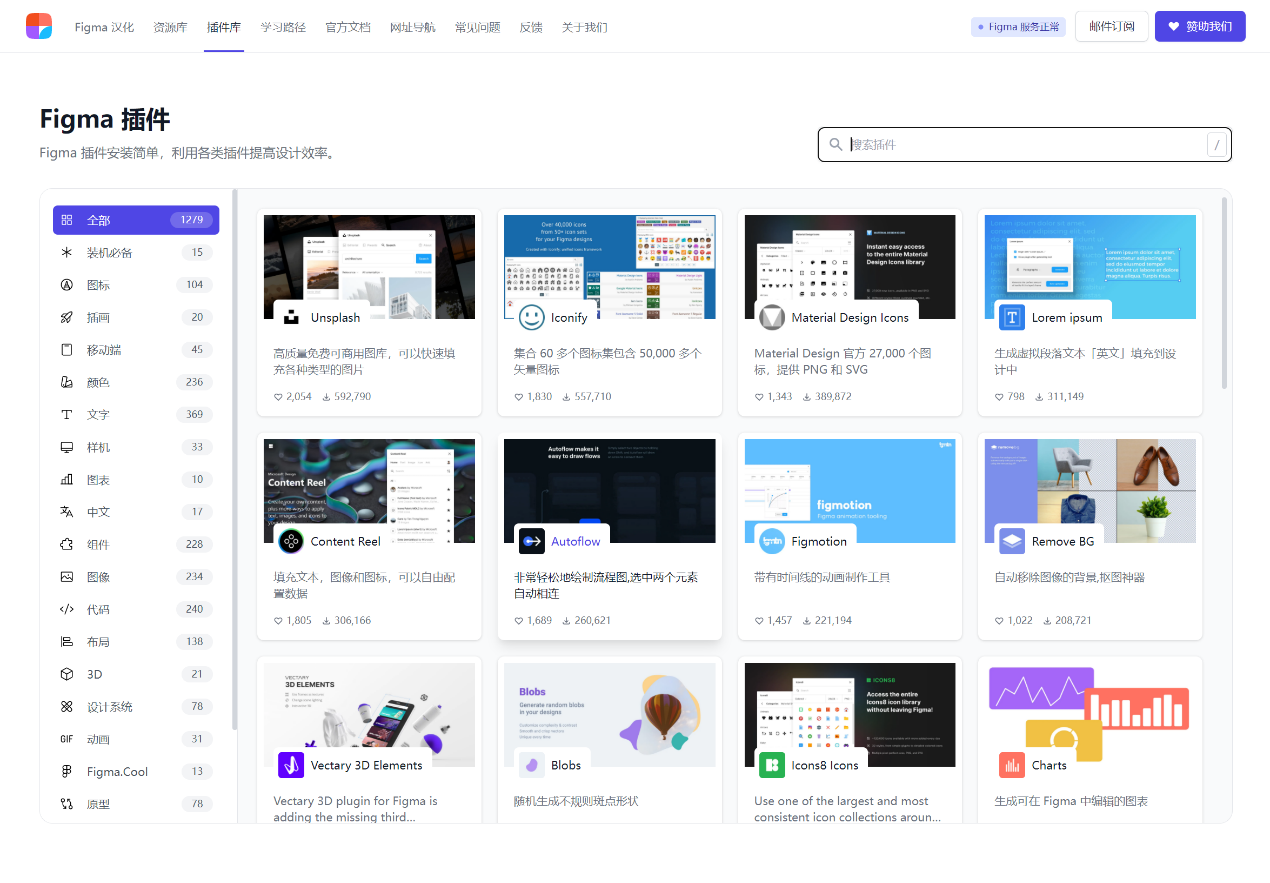Click the Remove BG logo icon
This screenshot has width=1270, height=883.
1012,541
